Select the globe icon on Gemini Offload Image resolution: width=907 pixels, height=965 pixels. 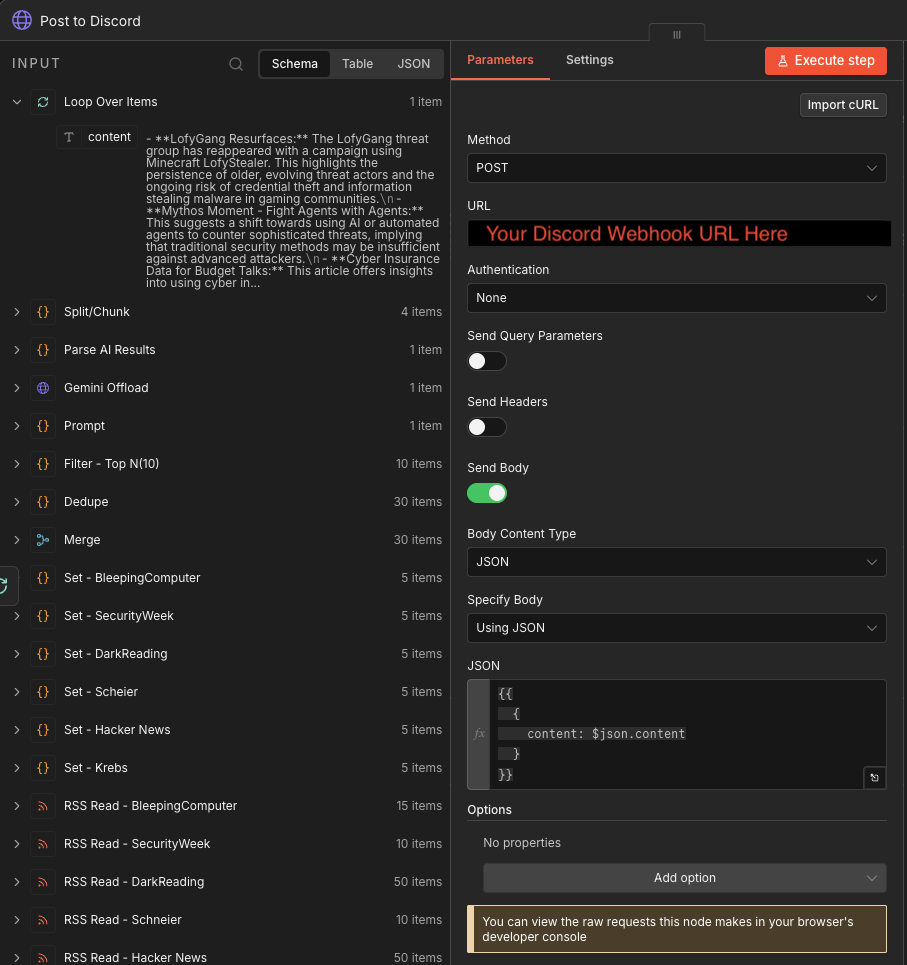(x=41, y=387)
